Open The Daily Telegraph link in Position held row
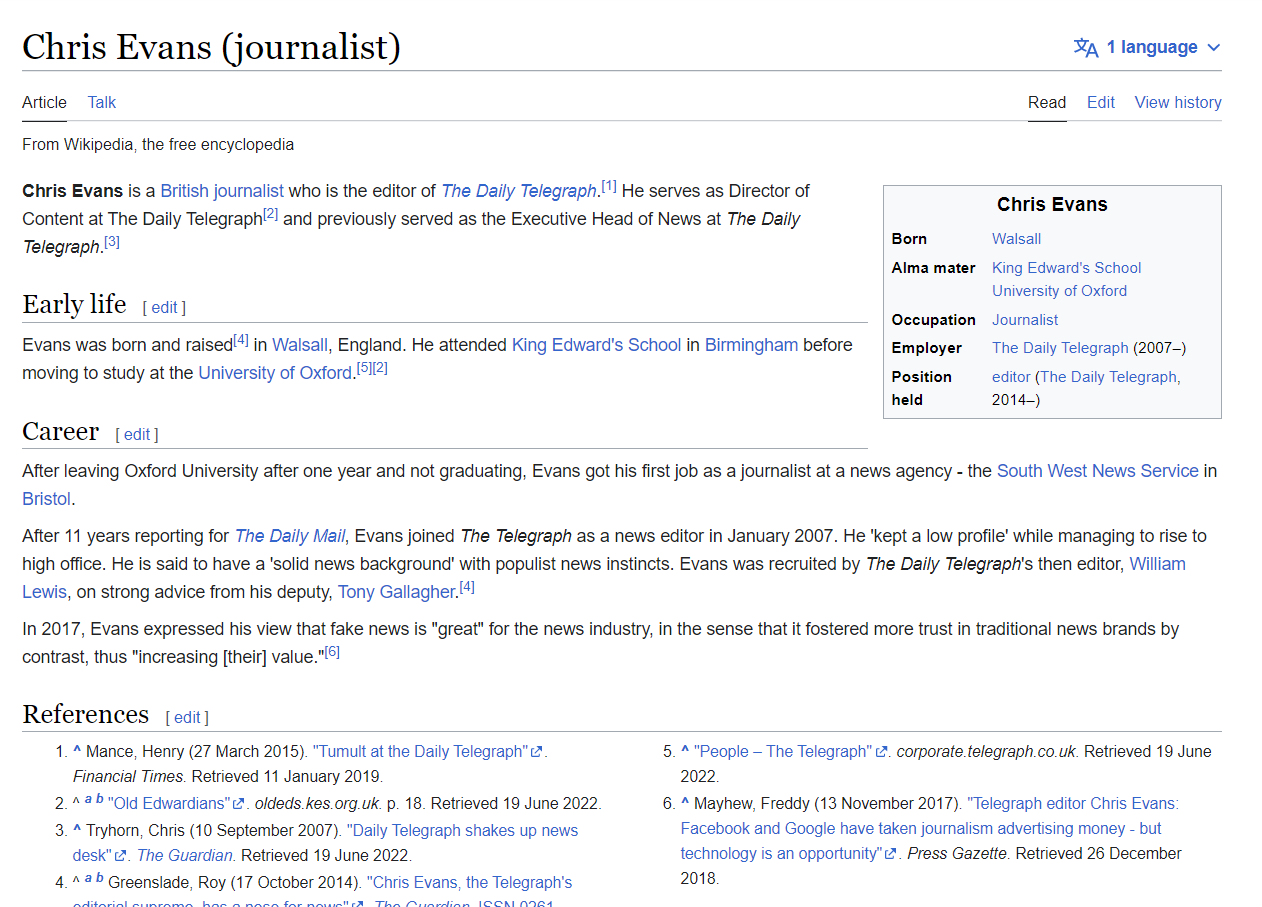This screenshot has width=1262, height=907. [x=1108, y=377]
